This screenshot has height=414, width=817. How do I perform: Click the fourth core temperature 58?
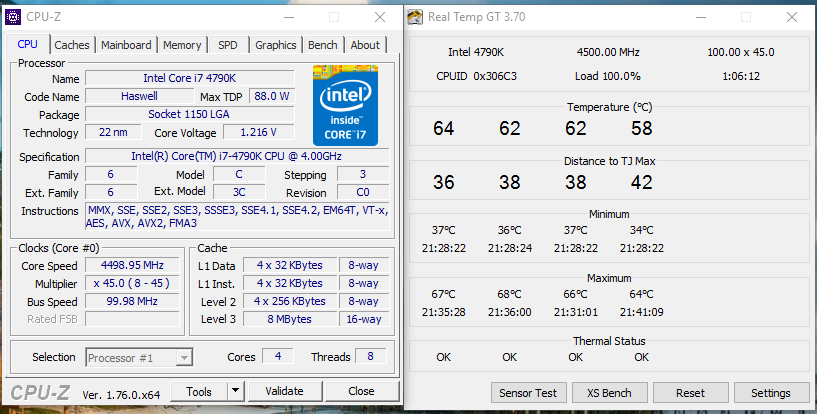click(641, 128)
